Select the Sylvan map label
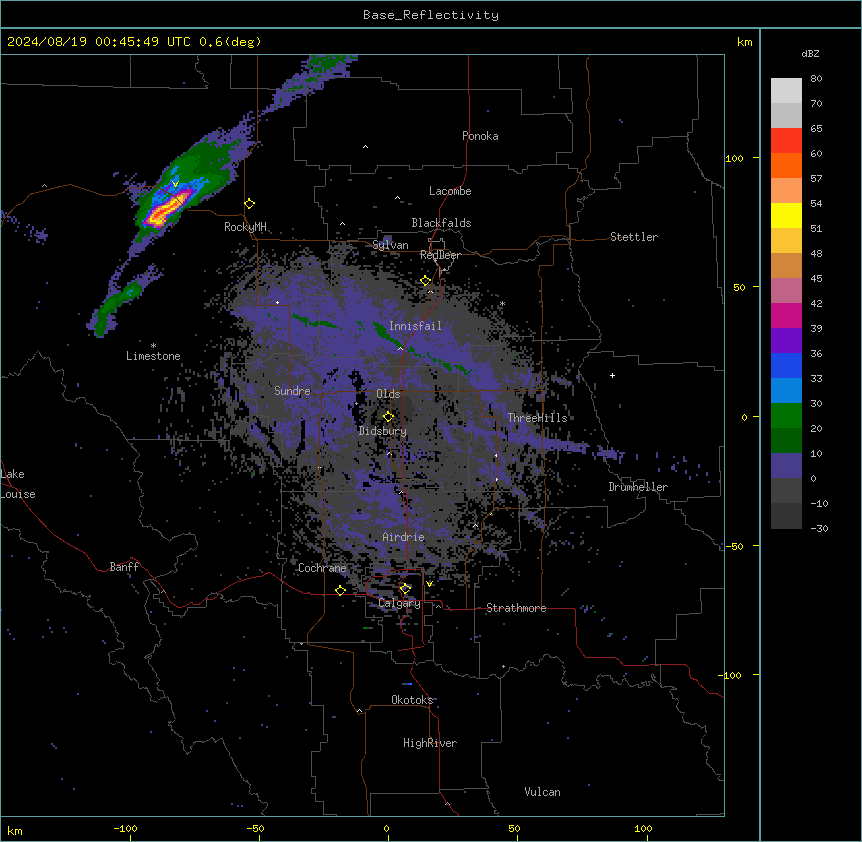This screenshot has height=842, width=862. pos(390,245)
